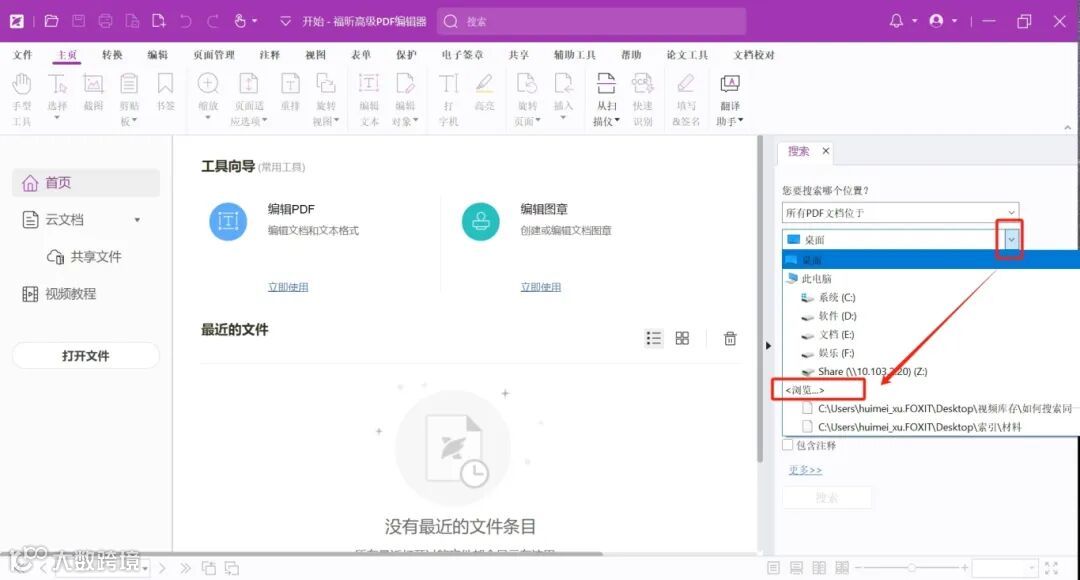Viewport: 1080px width, 580px height.
Task: Select <浏览...> in the location list
Action: pos(804,390)
